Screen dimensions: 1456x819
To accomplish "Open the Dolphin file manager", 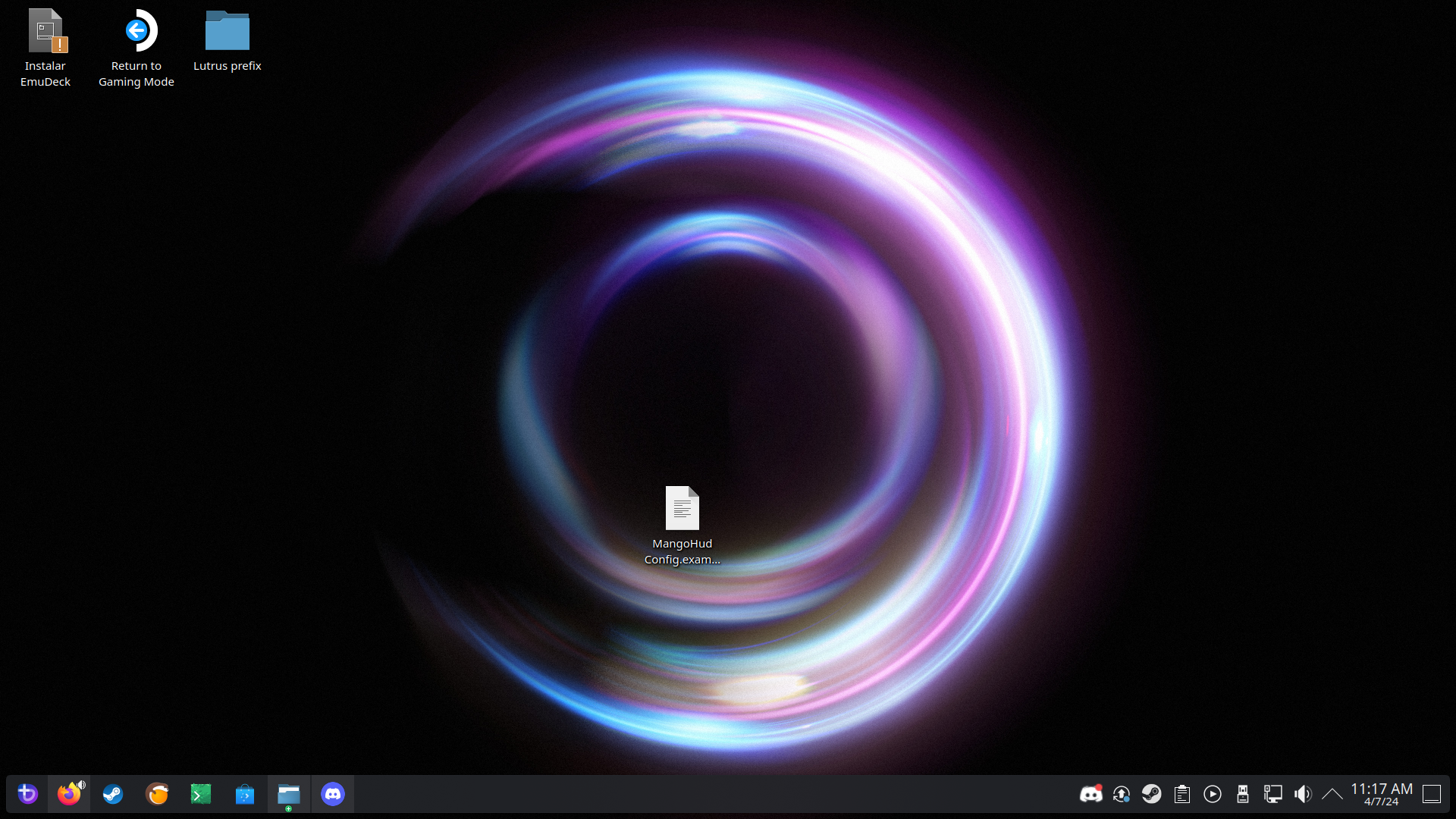I will click(288, 794).
